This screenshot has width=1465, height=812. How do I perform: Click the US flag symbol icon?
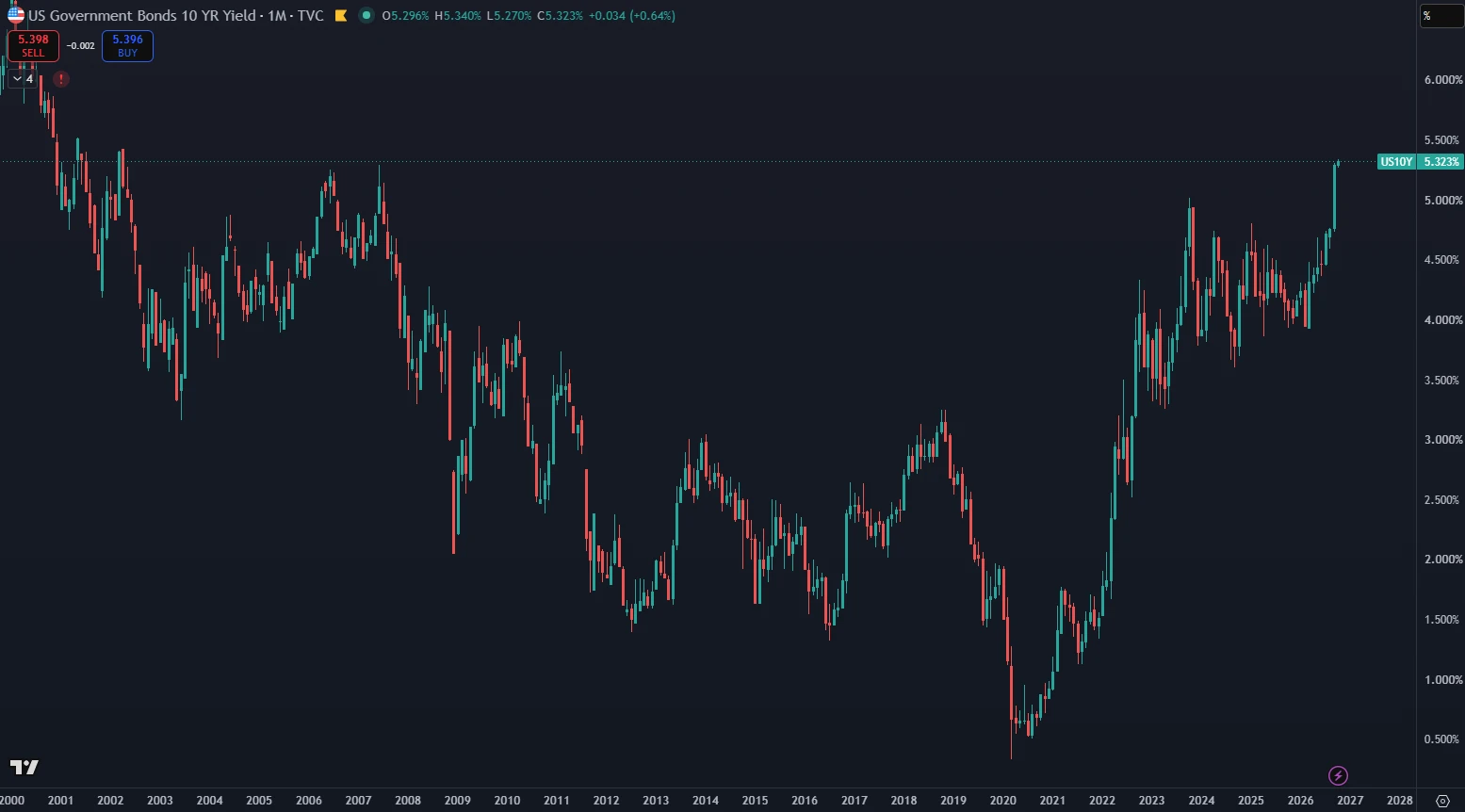(16, 15)
